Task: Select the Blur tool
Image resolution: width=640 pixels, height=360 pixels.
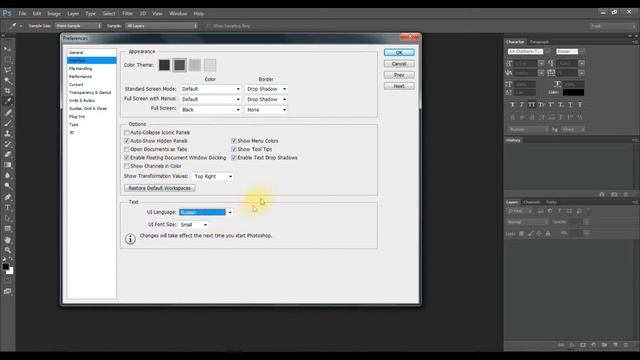Action: [x=8, y=176]
